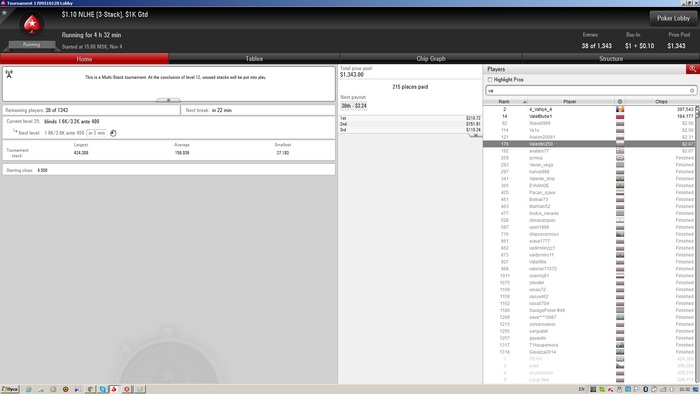The width and height of the screenshot is (700, 394).
Task: Select player bodya_nevada in the list
Action: [588, 213]
